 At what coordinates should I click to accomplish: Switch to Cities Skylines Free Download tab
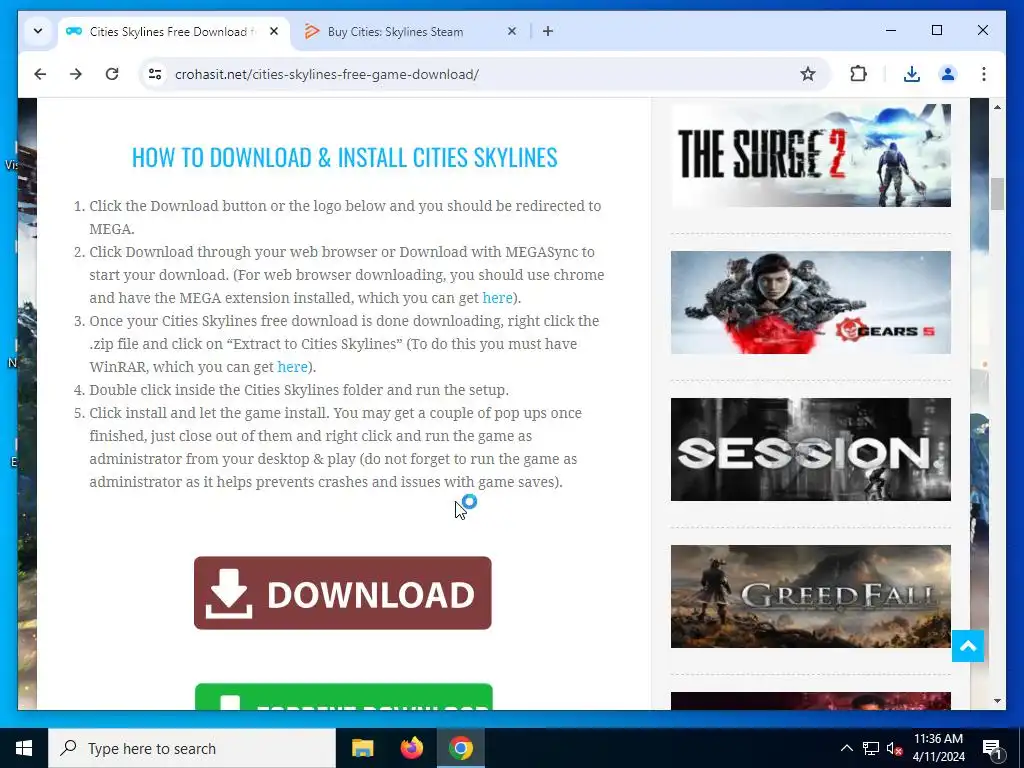[173, 31]
